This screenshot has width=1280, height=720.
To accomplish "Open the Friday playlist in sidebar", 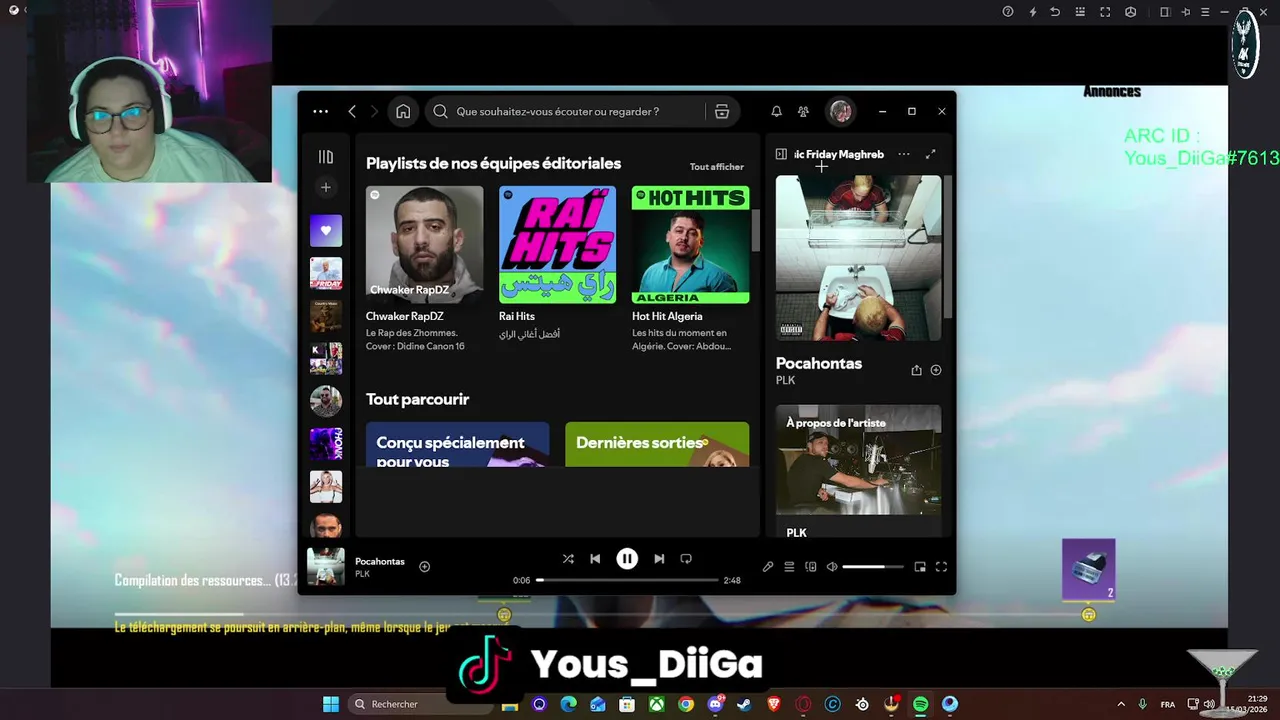I will point(326,273).
